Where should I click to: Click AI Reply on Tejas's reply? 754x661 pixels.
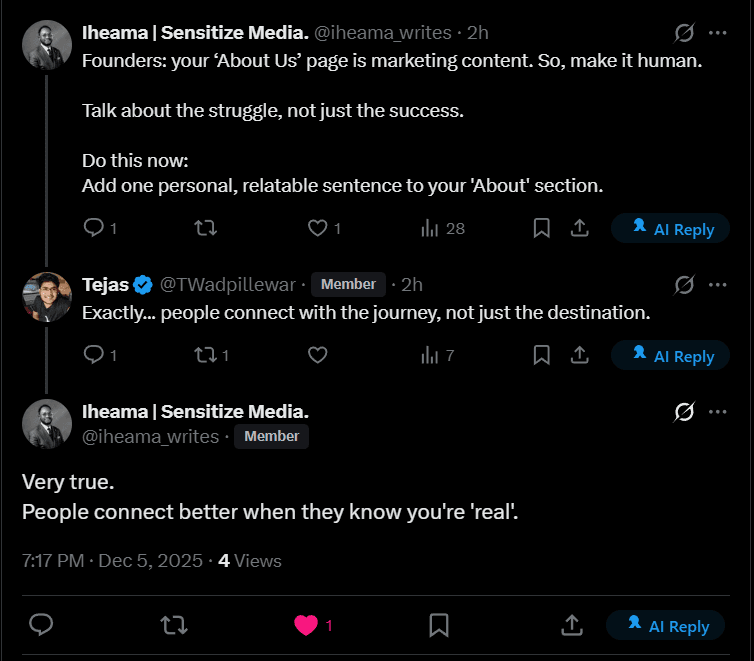pyautogui.click(x=673, y=356)
